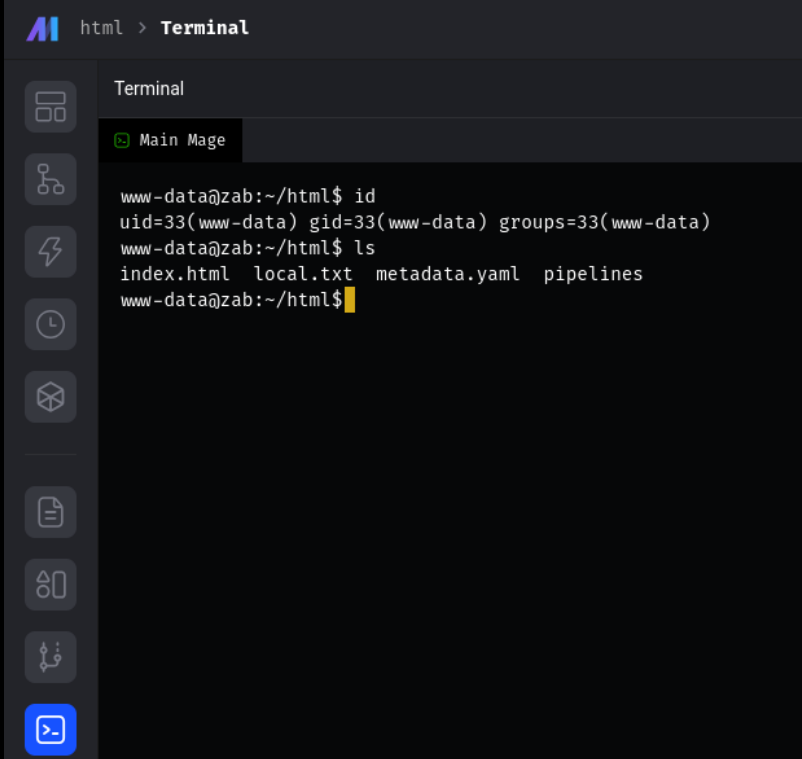The width and height of the screenshot is (802, 759).
Task: Open Pipeline runs via the clock icon
Action: (x=50, y=324)
